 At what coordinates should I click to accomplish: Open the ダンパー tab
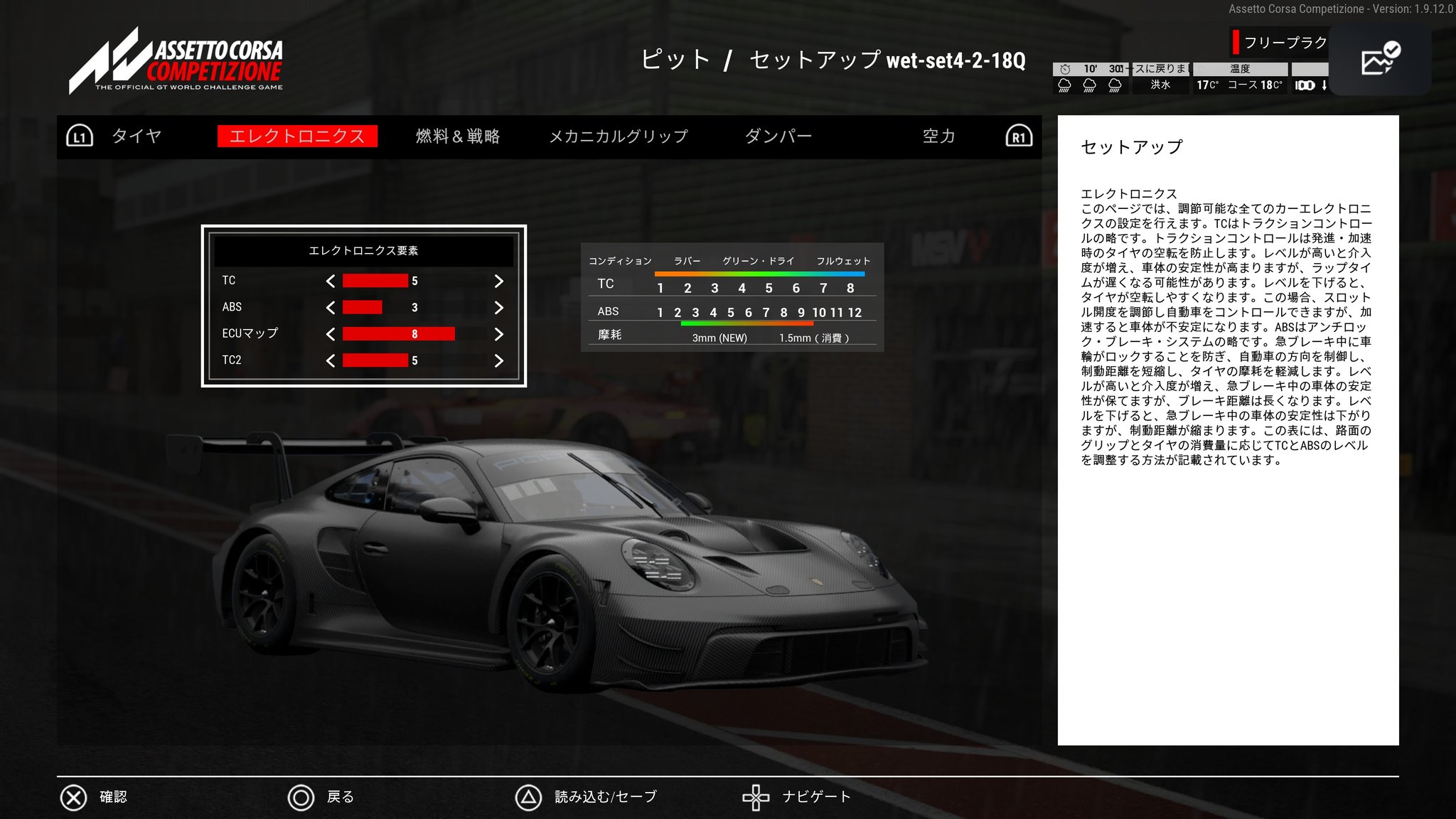pos(778,136)
